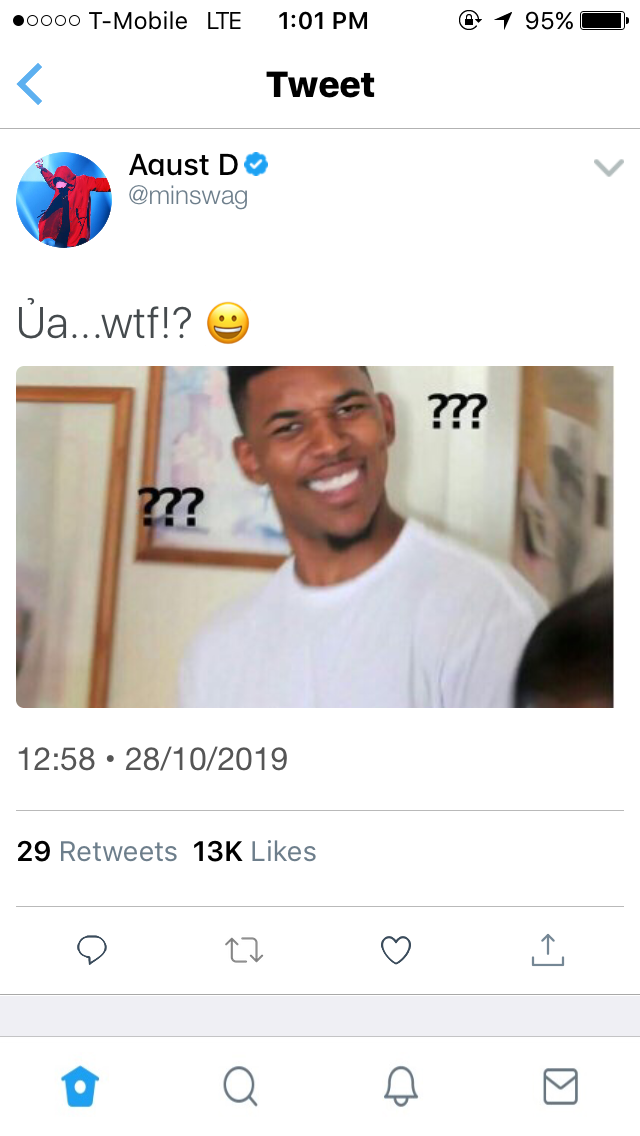
Task: View the 29 Retweets list
Action: [97, 851]
